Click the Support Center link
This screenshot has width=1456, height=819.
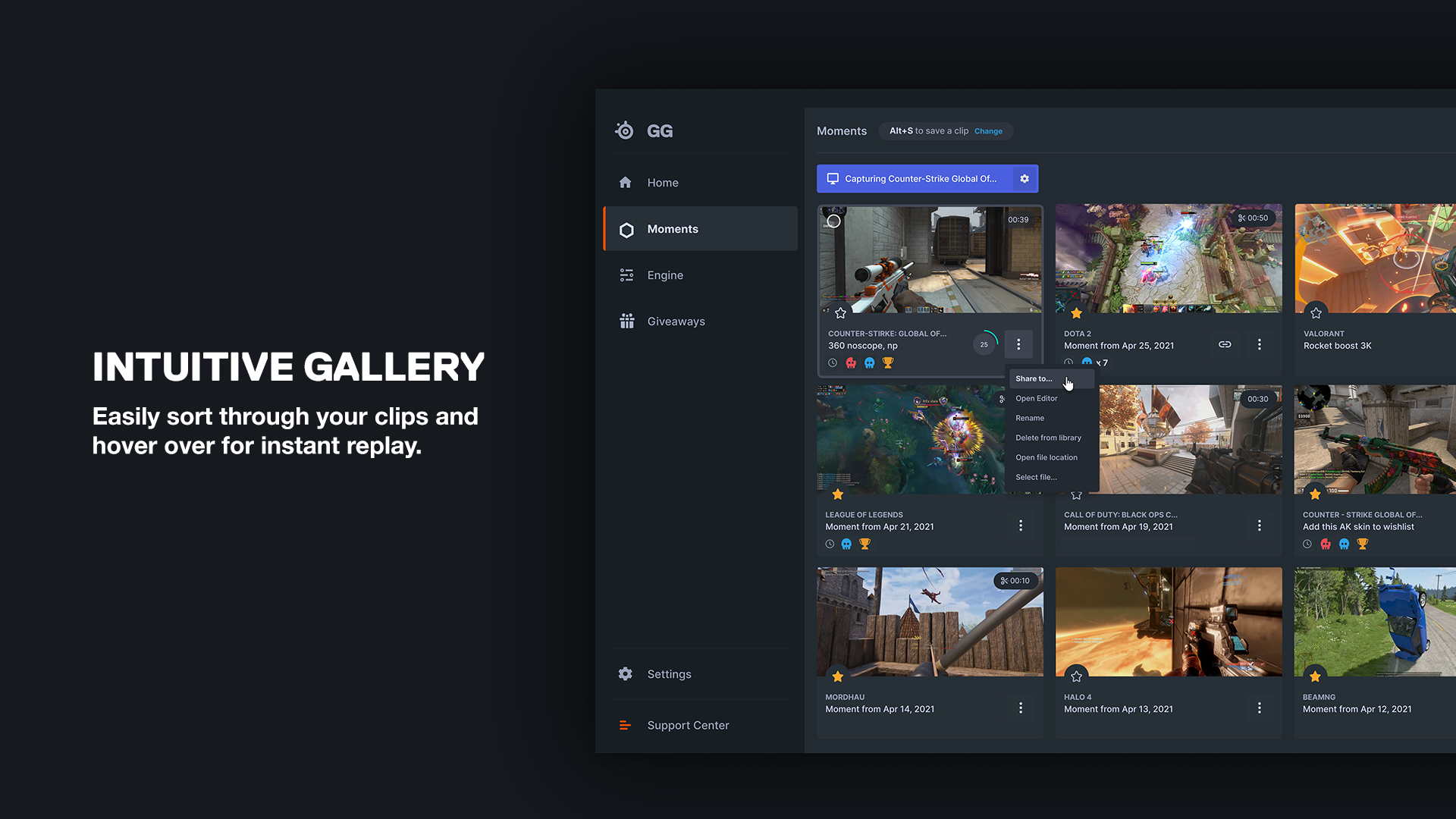688,725
